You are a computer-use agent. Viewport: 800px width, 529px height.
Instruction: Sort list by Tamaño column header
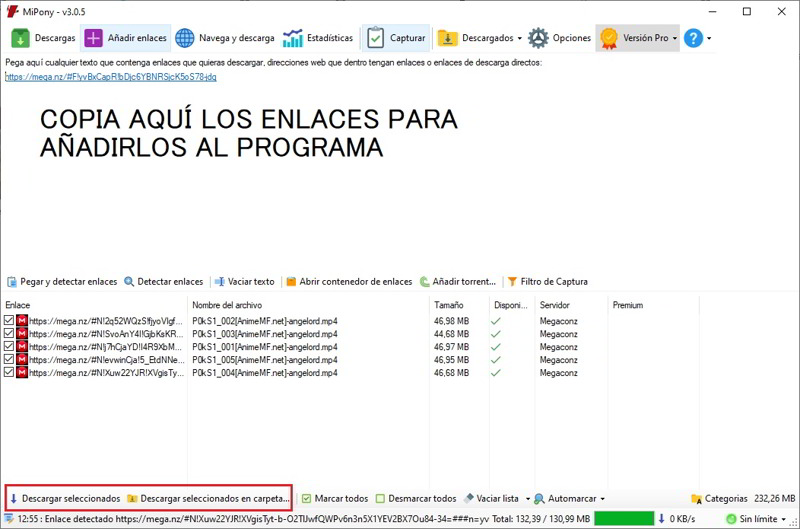[x=449, y=305]
